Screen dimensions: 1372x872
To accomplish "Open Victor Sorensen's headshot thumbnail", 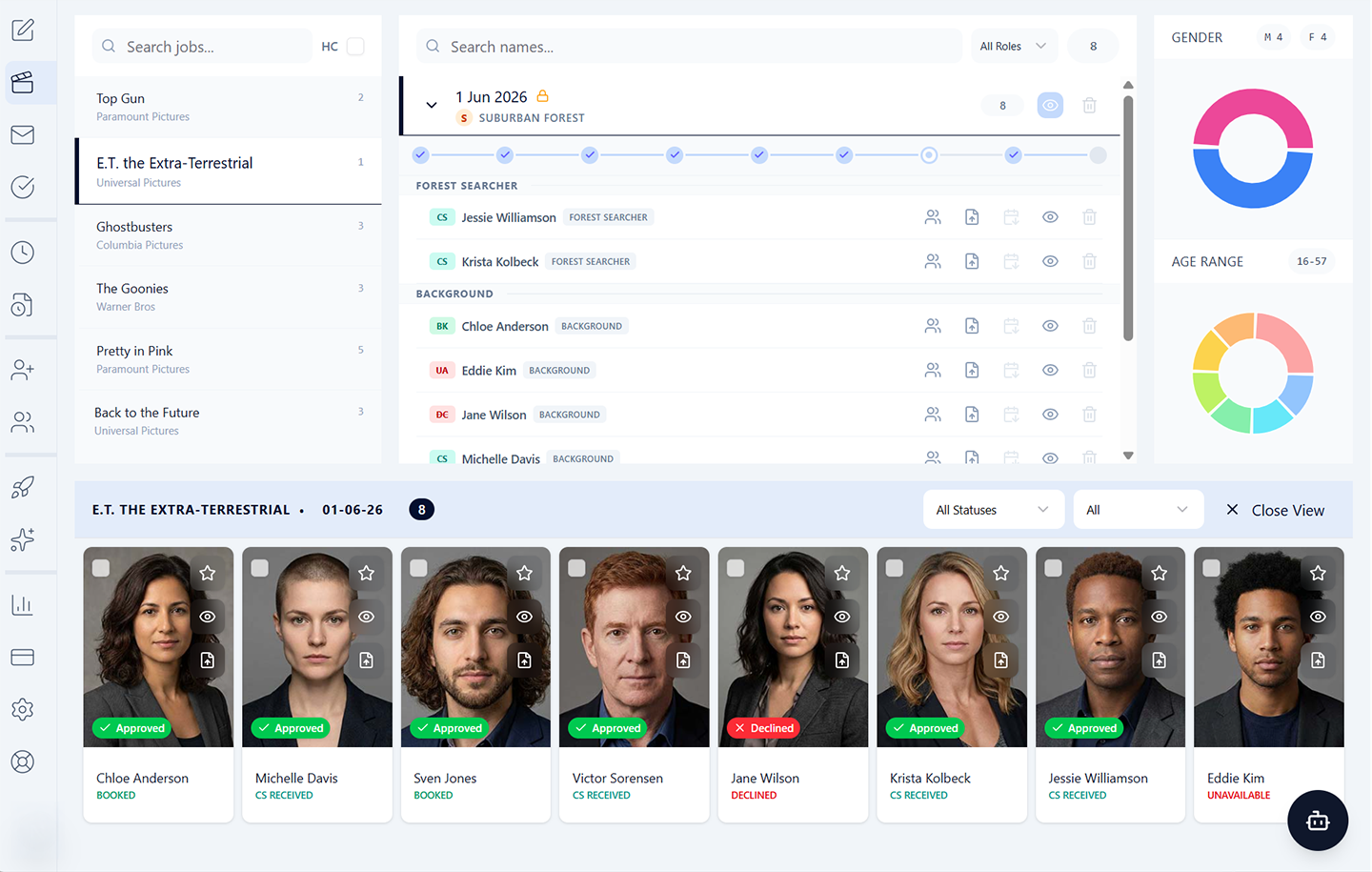I will coord(635,647).
